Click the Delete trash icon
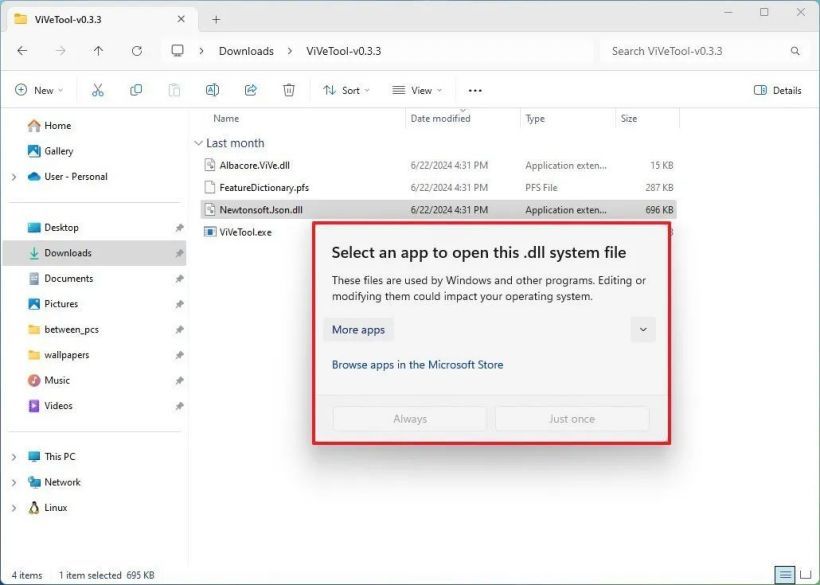Screen dimensions: 820x585 (x=289, y=90)
